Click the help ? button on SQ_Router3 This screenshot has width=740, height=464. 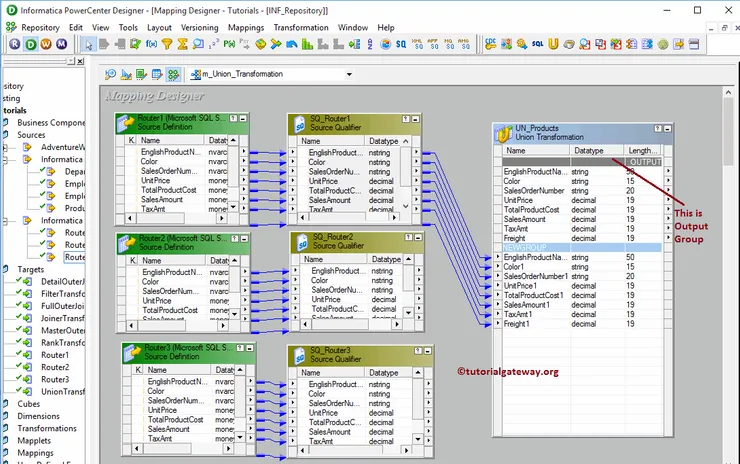click(x=418, y=351)
